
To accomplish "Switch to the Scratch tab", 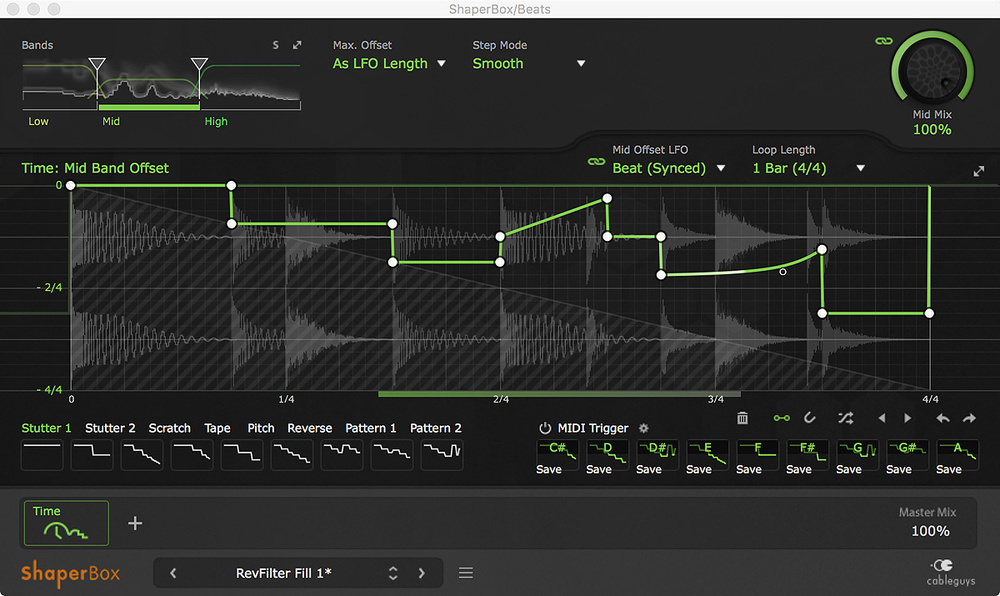I will tap(170, 428).
